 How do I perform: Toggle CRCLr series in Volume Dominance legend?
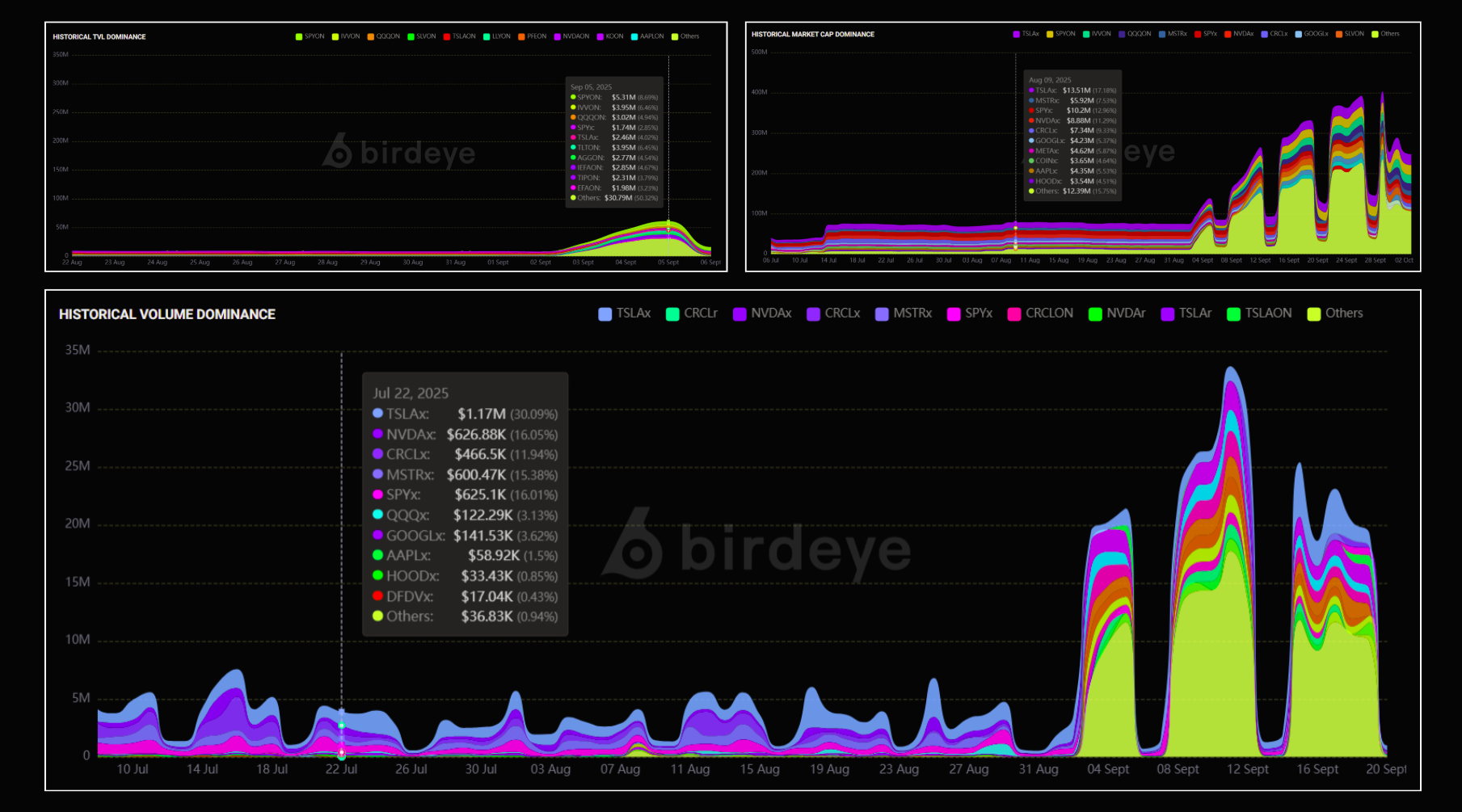click(691, 313)
